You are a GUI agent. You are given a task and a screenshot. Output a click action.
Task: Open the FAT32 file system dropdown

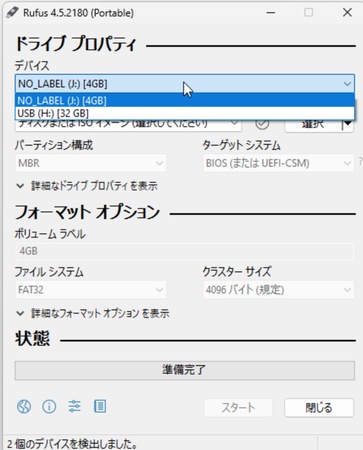91,290
